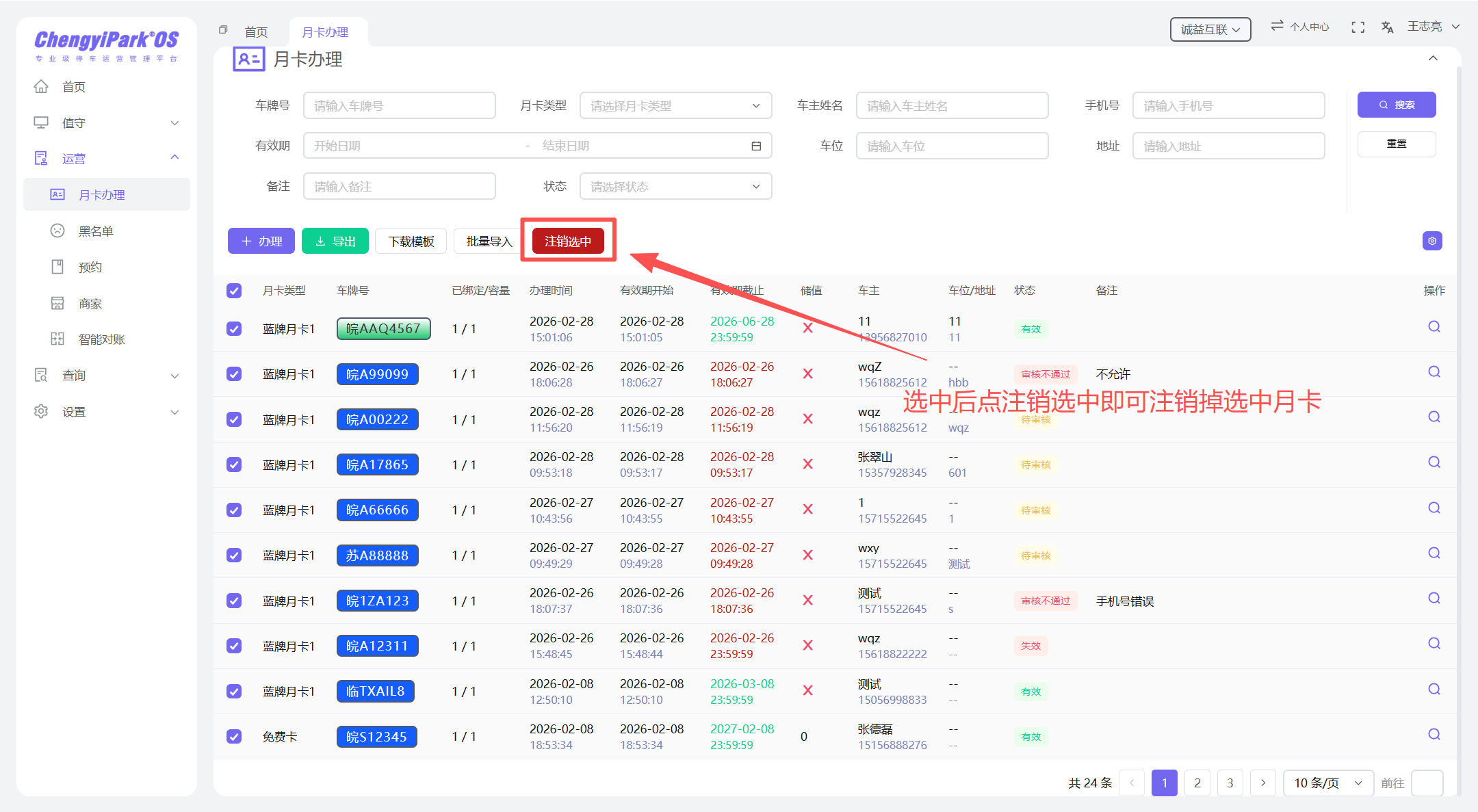The width and height of the screenshot is (1478, 812).
Task: Go to pagination page 2
Action: [x=1197, y=783]
